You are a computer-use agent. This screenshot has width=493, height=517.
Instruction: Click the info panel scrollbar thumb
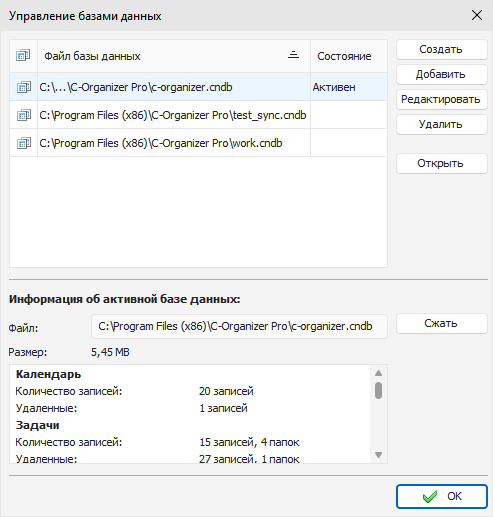click(378, 390)
